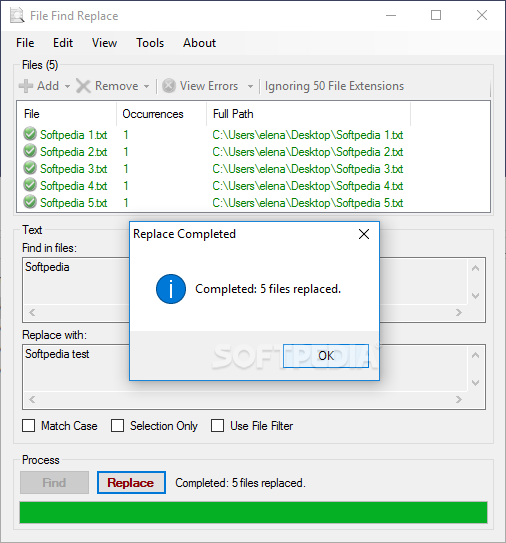Open the Tools menu
Image resolution: width=506 pixels, height=543 pixels.
pyautogui.click(x=150, y=43)
